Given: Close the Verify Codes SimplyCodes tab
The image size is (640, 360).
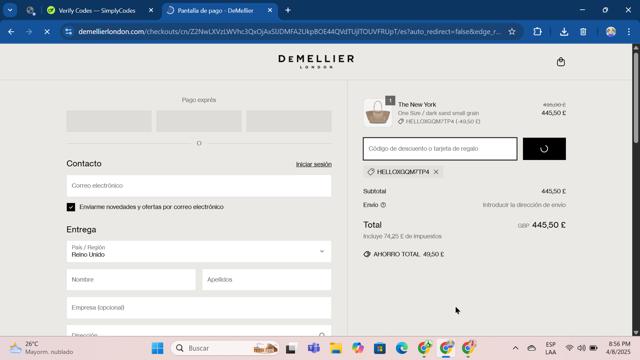Looking at the screenshot, I should click(x=151, y=11).
